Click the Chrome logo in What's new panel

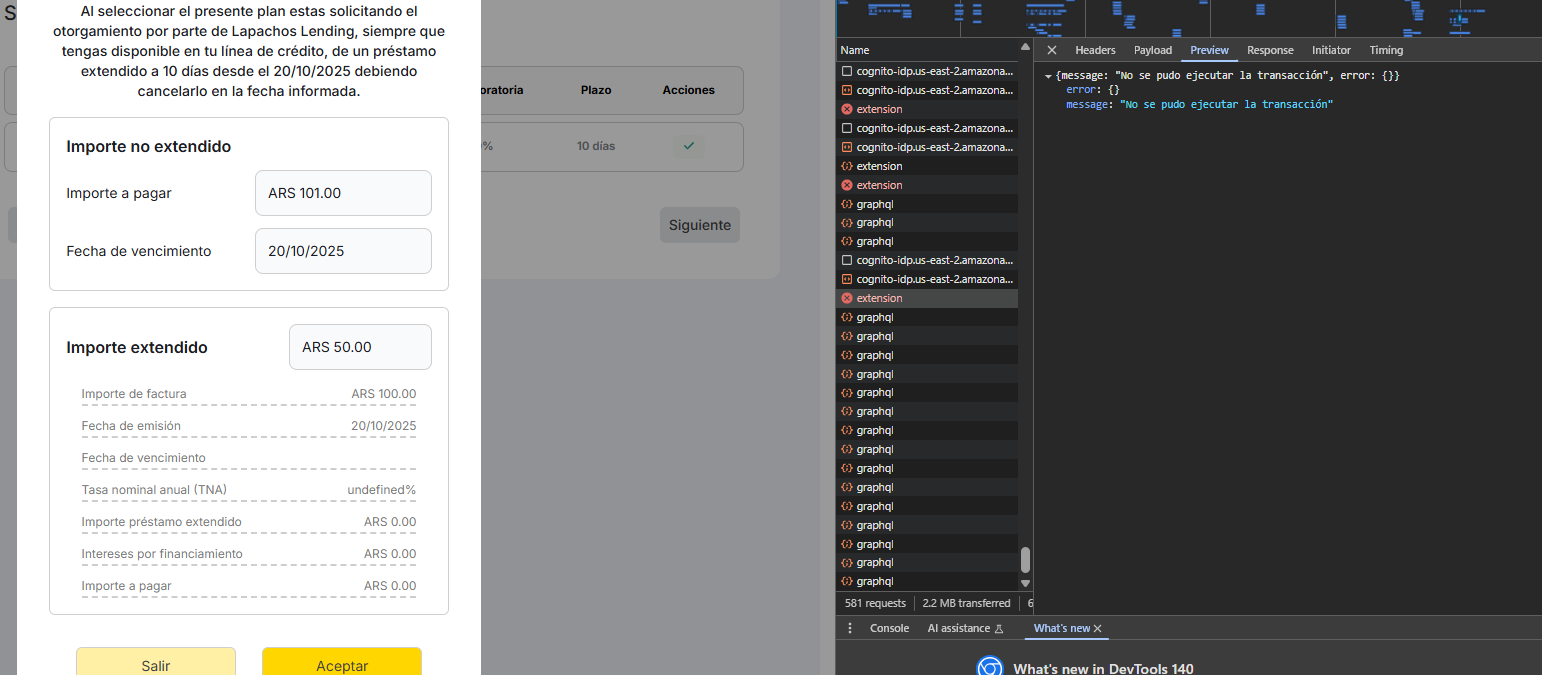pyautogui.click(x=989, y=668)
